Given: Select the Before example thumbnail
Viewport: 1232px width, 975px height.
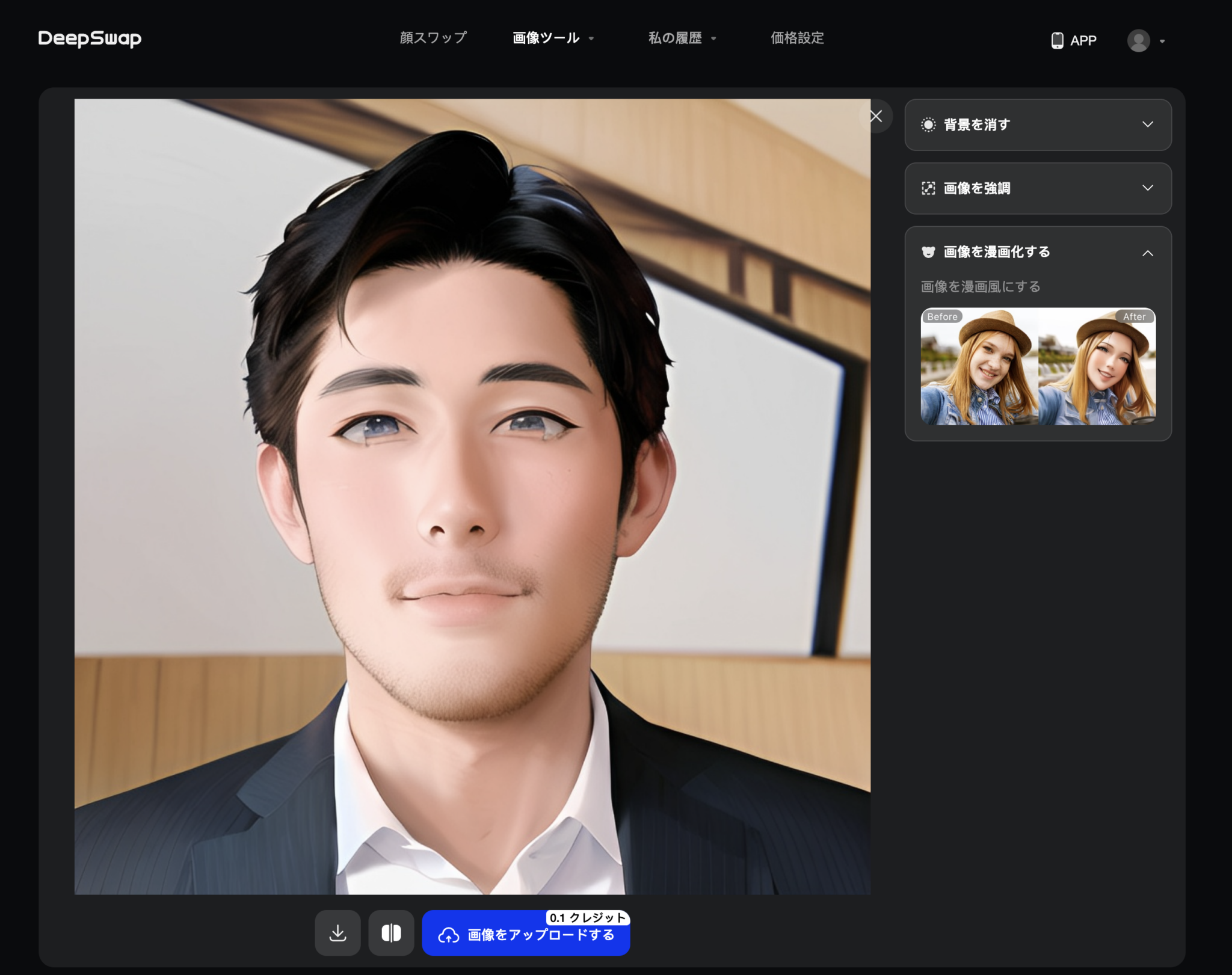Looking at the screenshot, I should pos(978,367).
